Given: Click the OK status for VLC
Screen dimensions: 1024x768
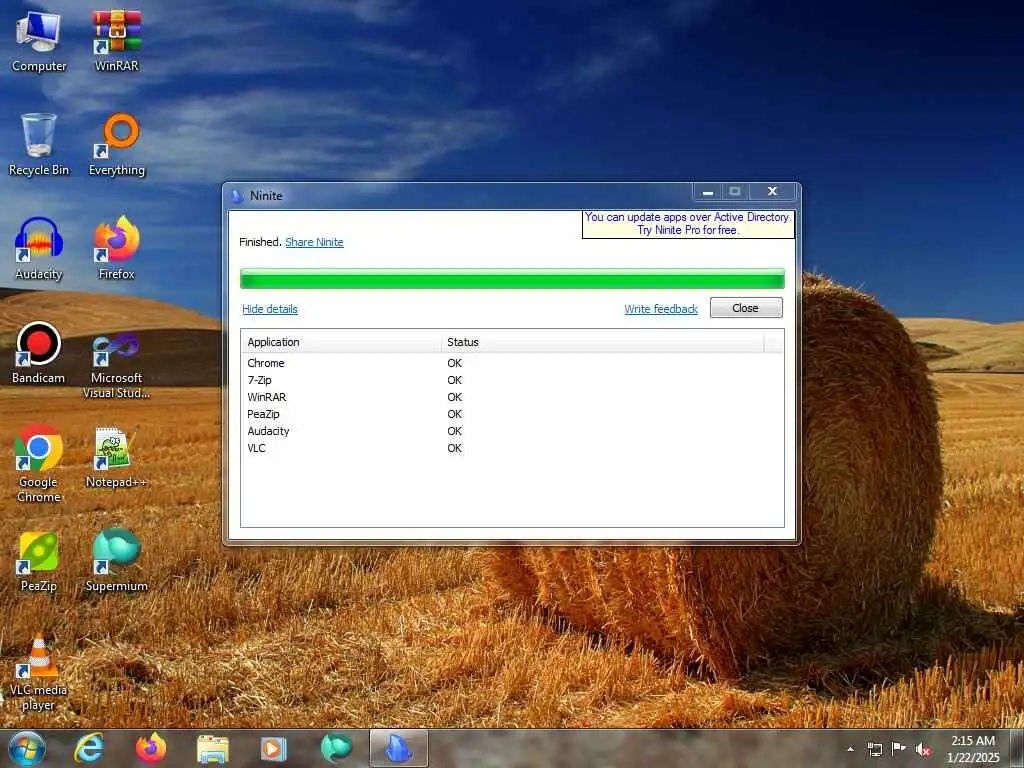Looking at the screenshot, I should (455, 448).
